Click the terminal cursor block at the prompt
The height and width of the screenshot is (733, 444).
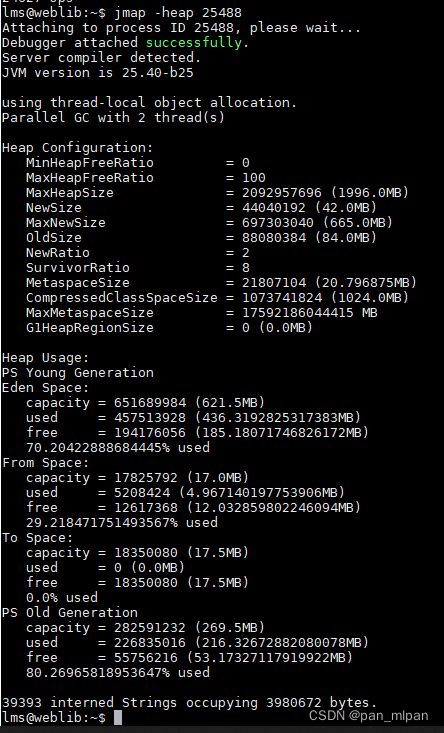tap(118, 718)
